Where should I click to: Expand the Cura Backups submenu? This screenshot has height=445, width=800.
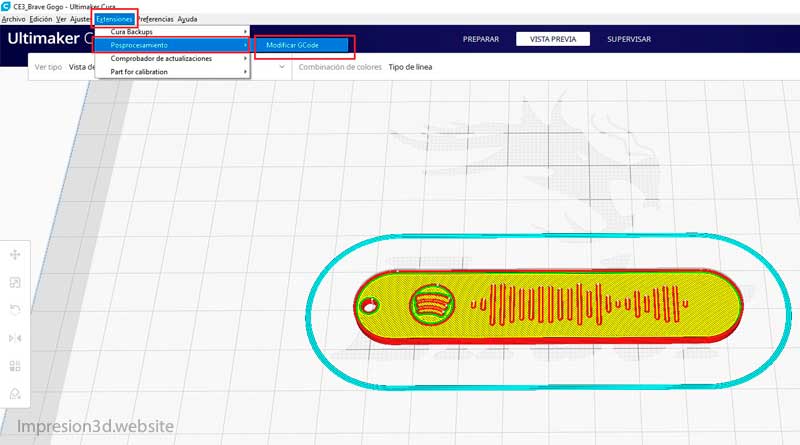[x=172, y=32]
